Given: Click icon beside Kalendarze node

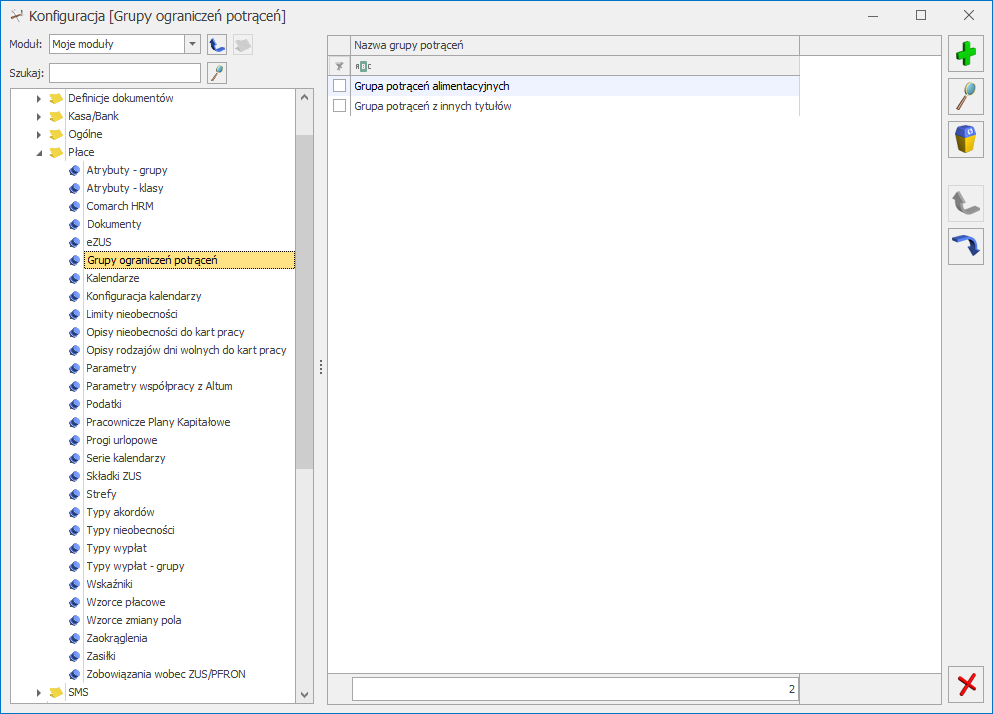Looking at the screenshot, I should (x=75, y=278).
